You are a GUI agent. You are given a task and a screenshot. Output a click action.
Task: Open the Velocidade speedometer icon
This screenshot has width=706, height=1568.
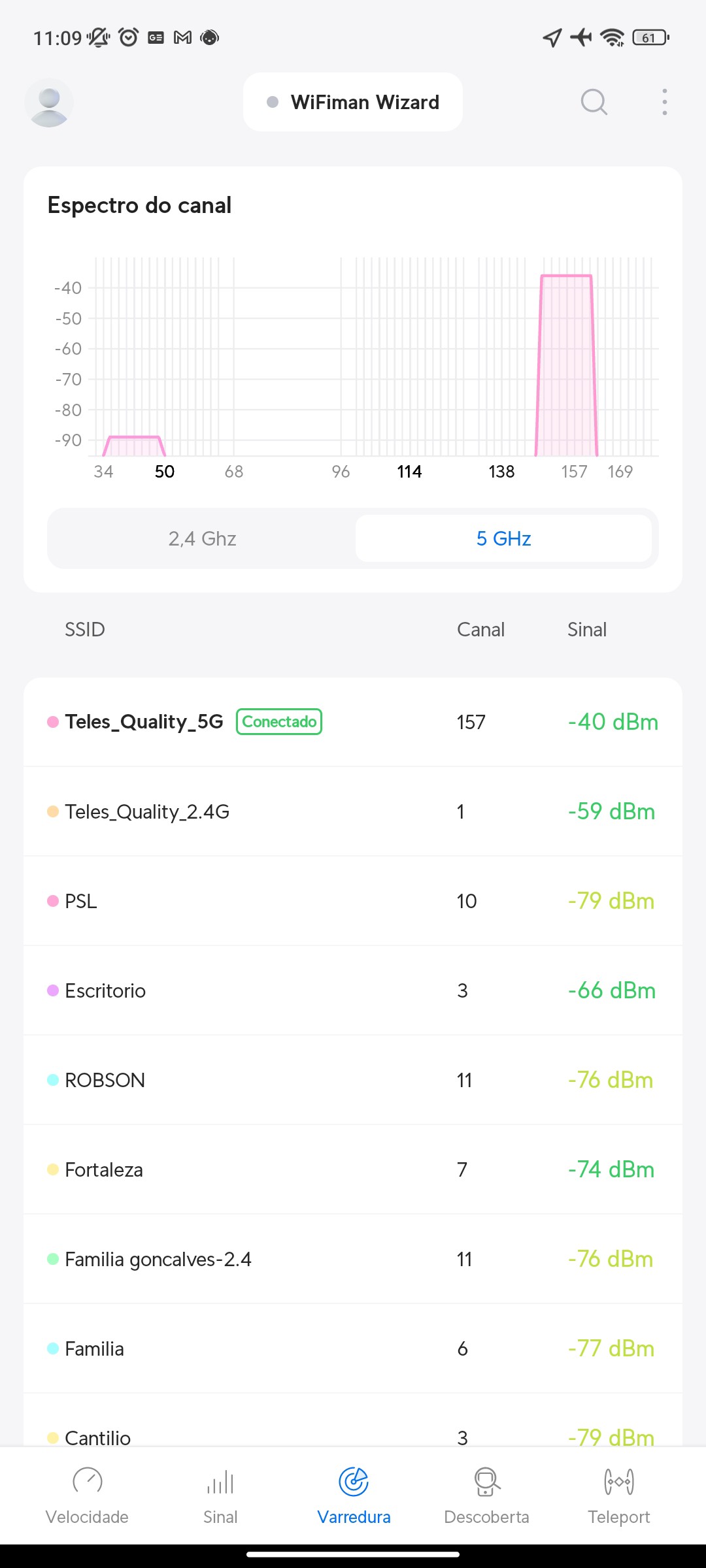pyautogui.click(x=87, y=1480)
